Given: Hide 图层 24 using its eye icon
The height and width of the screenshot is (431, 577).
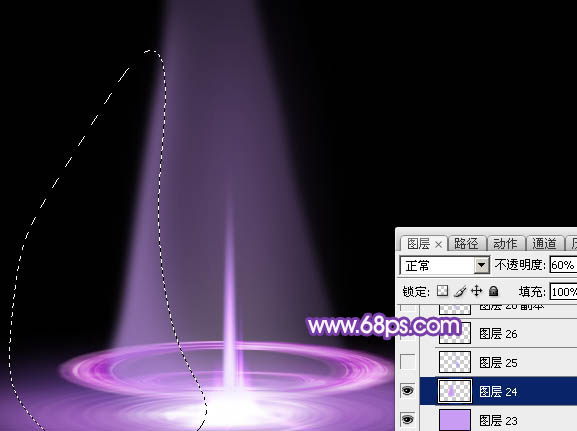Looking at the screenshot, I should [407, 391].
